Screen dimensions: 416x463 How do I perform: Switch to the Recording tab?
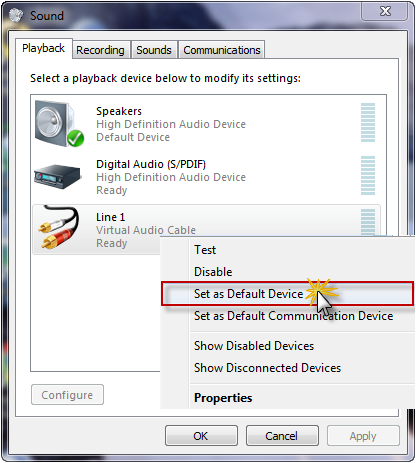pyautogui.click(x=100, y=50)
